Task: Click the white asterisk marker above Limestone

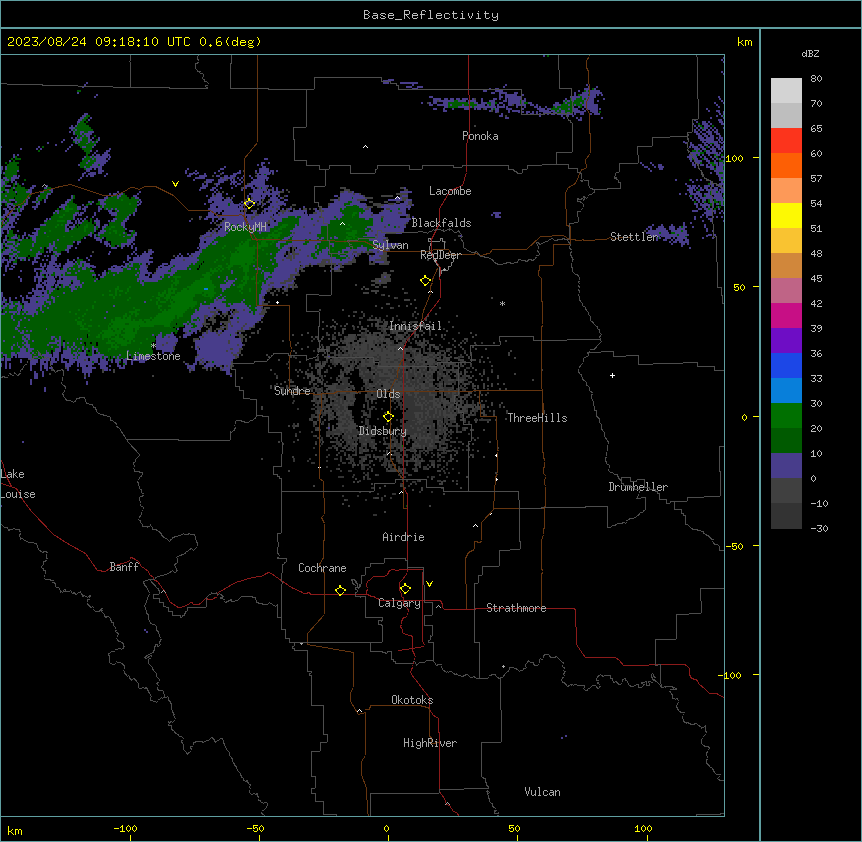Action: point(153,346)
